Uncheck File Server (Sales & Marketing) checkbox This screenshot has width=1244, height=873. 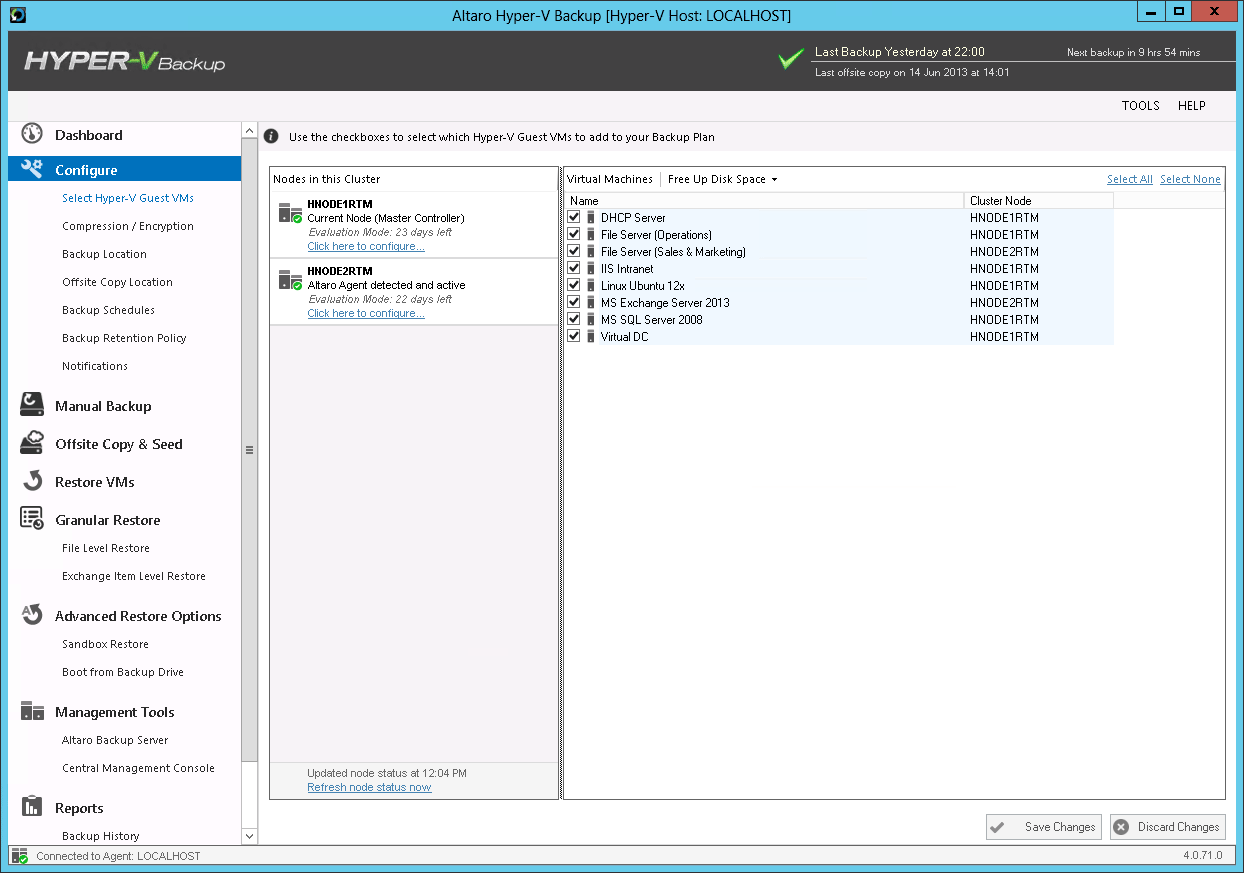tap(574, 251)
